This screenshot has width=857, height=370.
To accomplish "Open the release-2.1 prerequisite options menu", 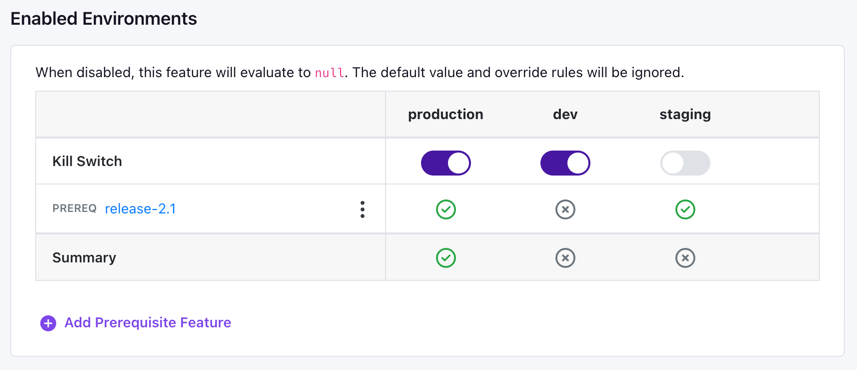I will pyautogui.click(x=362, y=209).
